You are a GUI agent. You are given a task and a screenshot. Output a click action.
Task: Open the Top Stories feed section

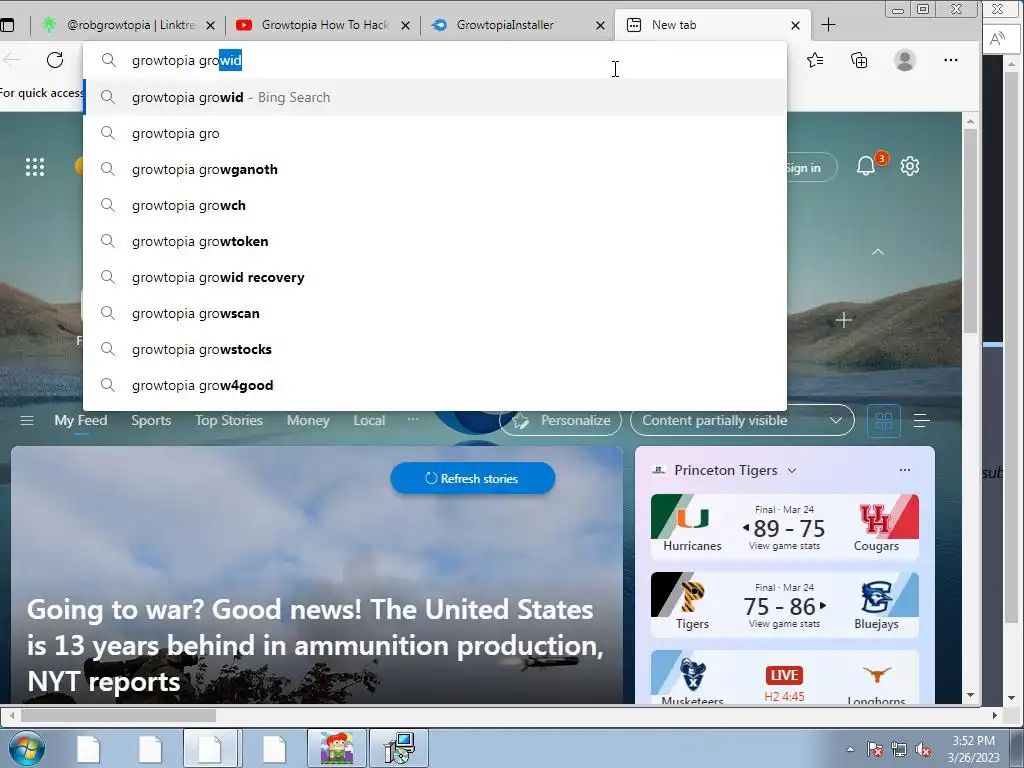coord(229,421)
